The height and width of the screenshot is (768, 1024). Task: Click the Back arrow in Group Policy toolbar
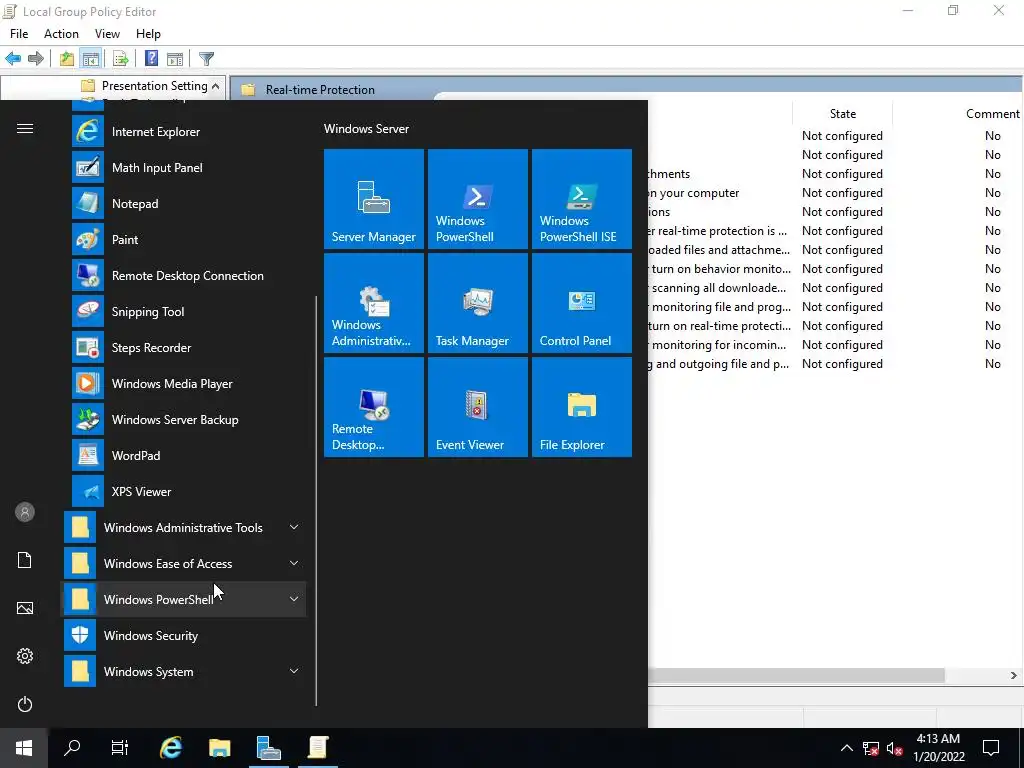click(x=13, y=59)
